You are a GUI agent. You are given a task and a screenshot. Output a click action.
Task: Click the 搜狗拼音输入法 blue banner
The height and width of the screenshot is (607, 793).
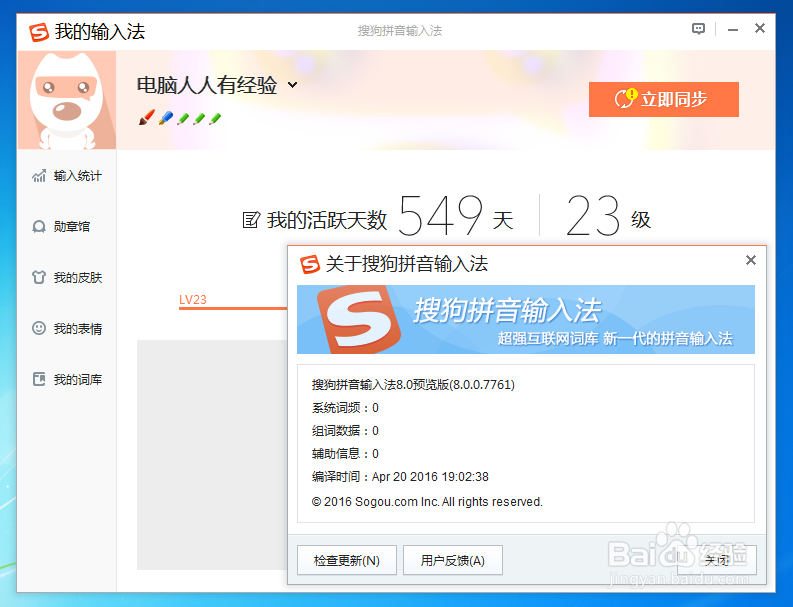click(x=525, y=319)
